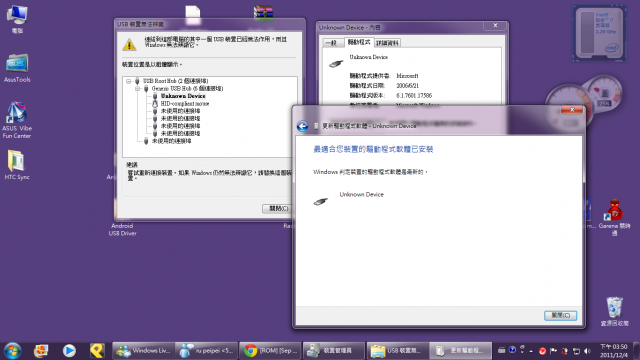640x360 pixels.
Task: Click the blue heading in the driver update wizard
Action: pos(373,149)
